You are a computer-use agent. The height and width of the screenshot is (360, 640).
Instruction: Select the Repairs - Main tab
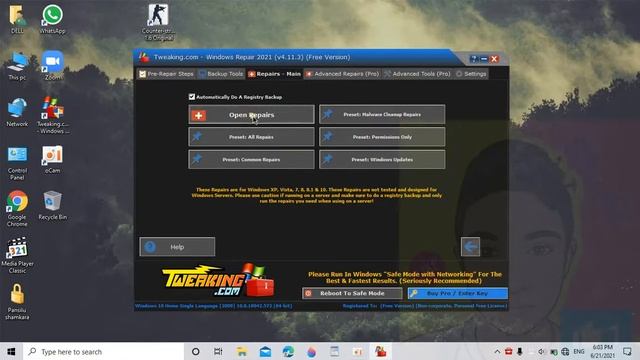point(274,74)
